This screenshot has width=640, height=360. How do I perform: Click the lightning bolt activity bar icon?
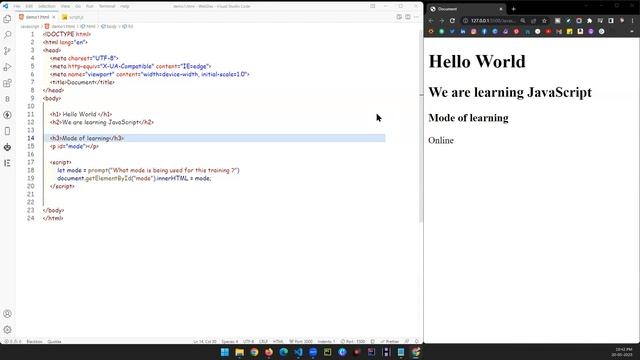[x=7, y=115]
